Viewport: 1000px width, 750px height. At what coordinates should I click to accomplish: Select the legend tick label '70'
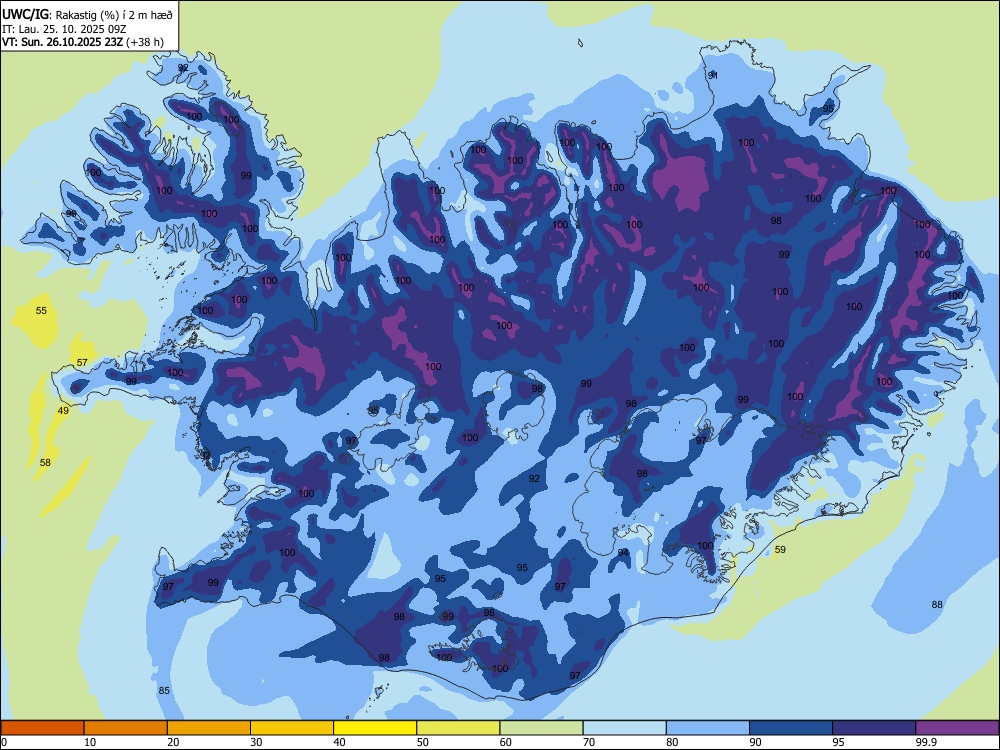point(589,742)
